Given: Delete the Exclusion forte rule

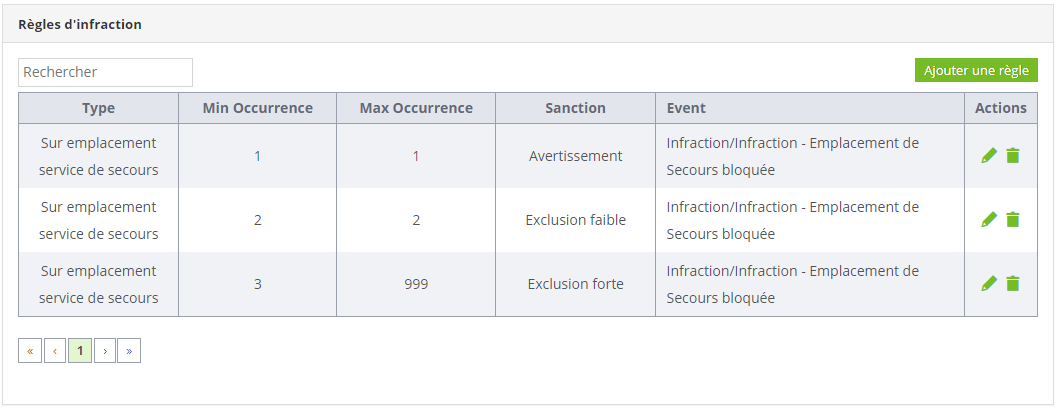Looking at the screenshot, I should pos(1013,284).
